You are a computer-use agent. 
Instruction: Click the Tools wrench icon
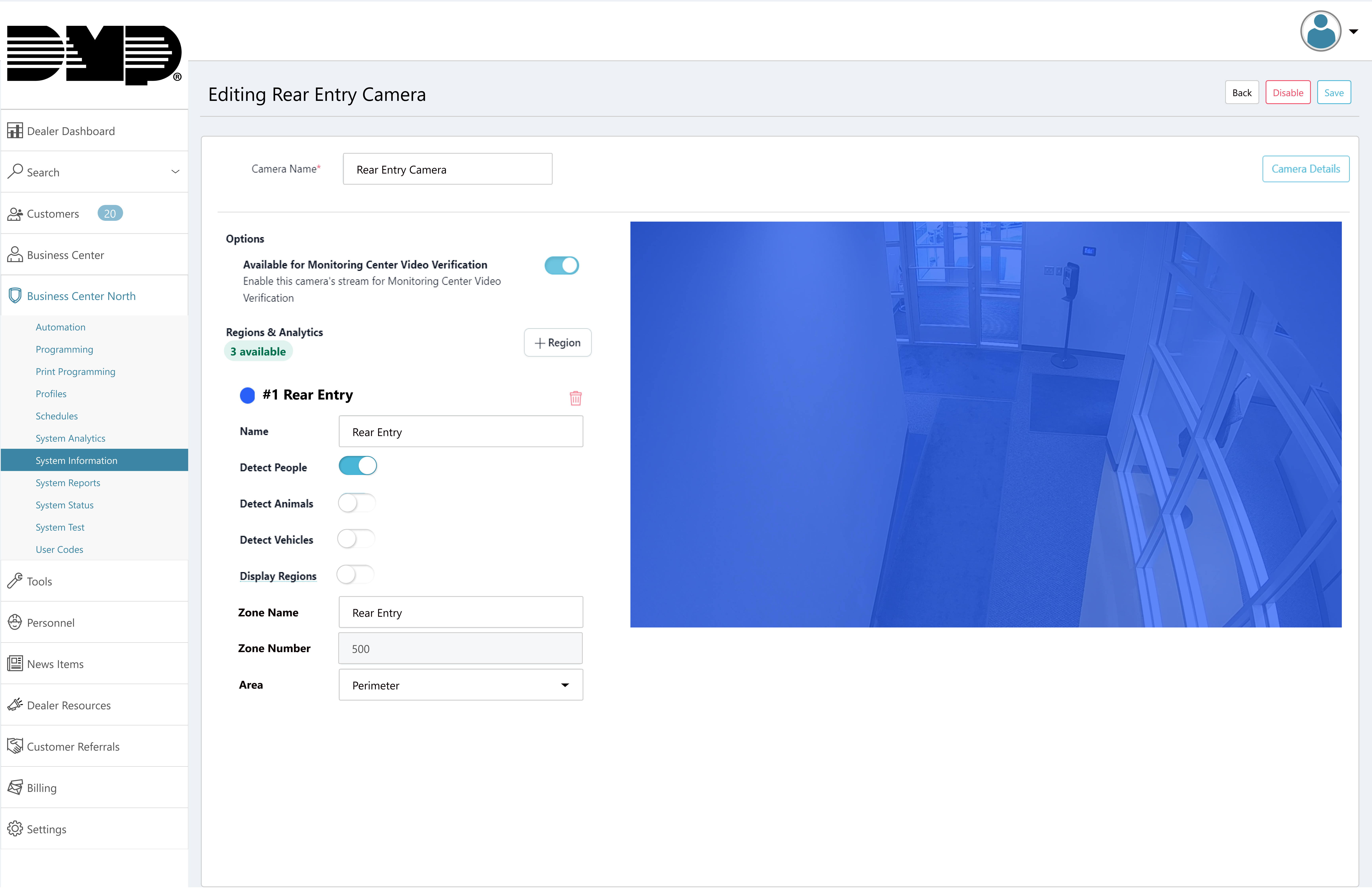15,581
